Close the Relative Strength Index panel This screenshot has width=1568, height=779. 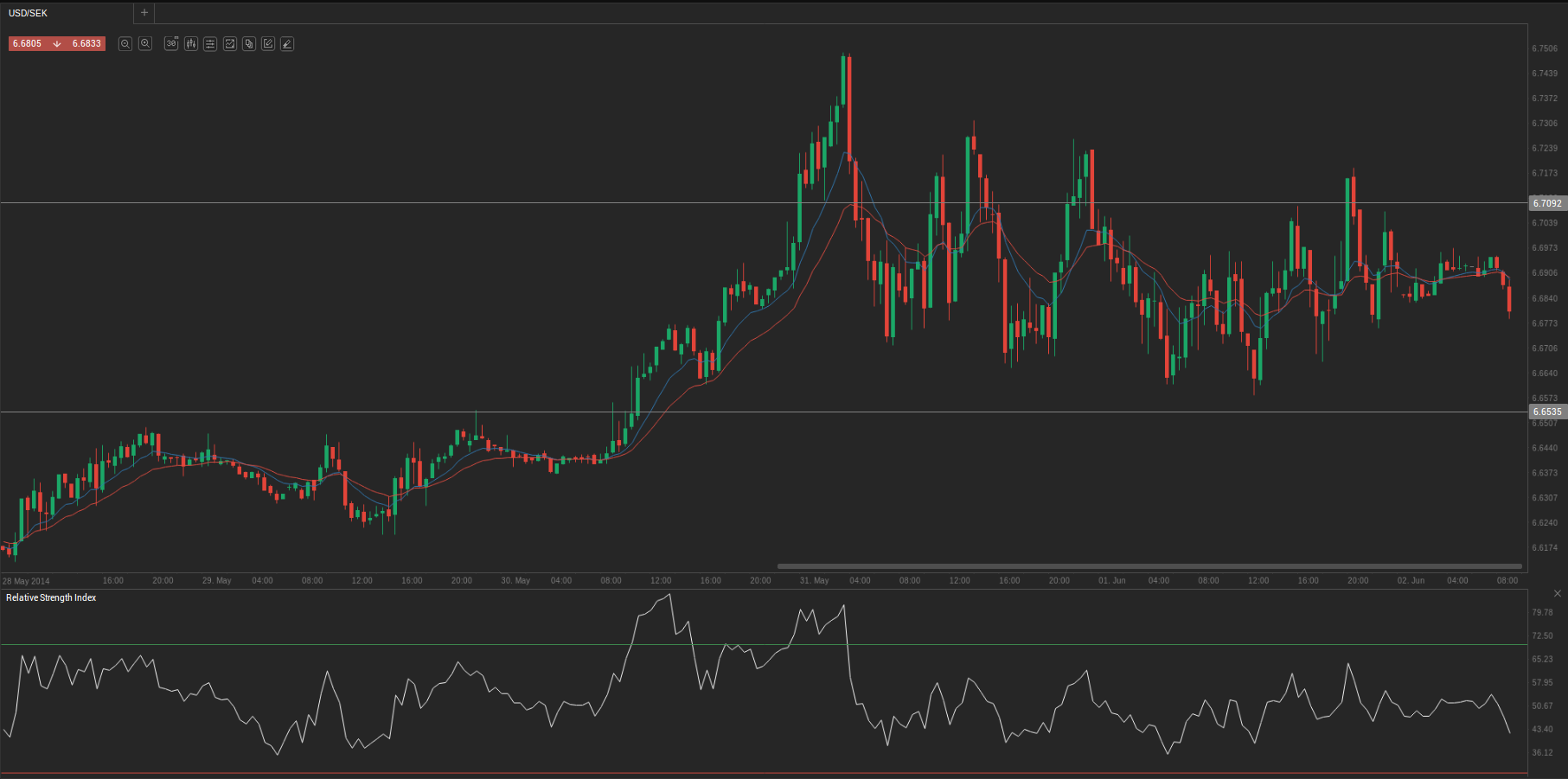(x=1557, y=593)
